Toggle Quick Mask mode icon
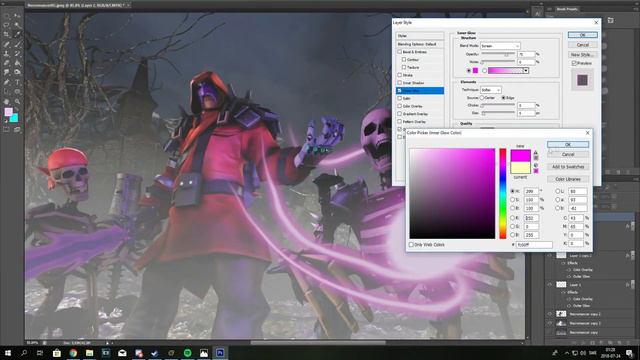 point(7,129)
